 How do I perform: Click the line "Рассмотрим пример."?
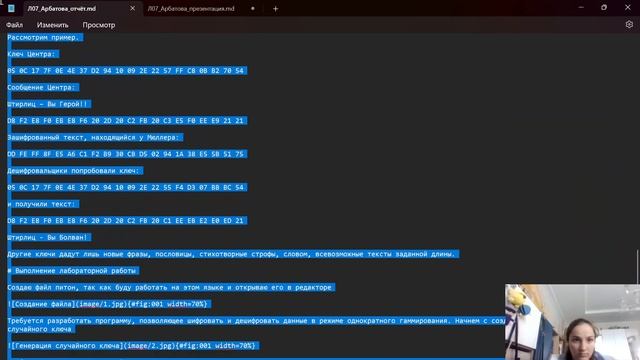pos(43,38)
